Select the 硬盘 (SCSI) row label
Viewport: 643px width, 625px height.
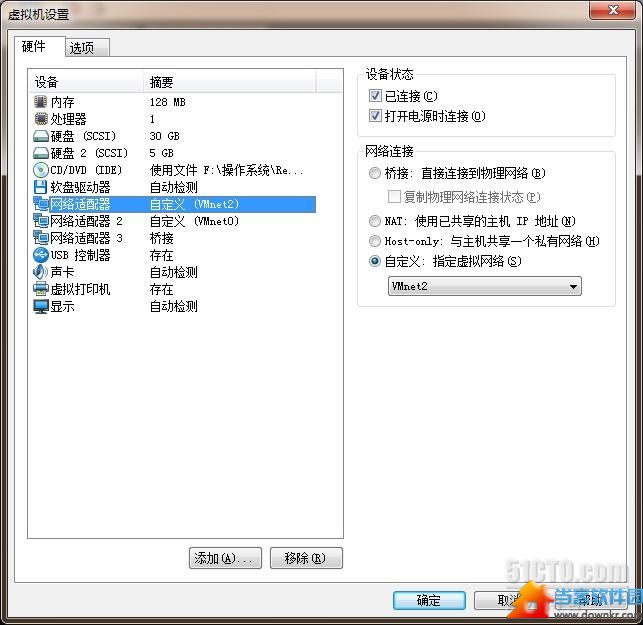83,136
